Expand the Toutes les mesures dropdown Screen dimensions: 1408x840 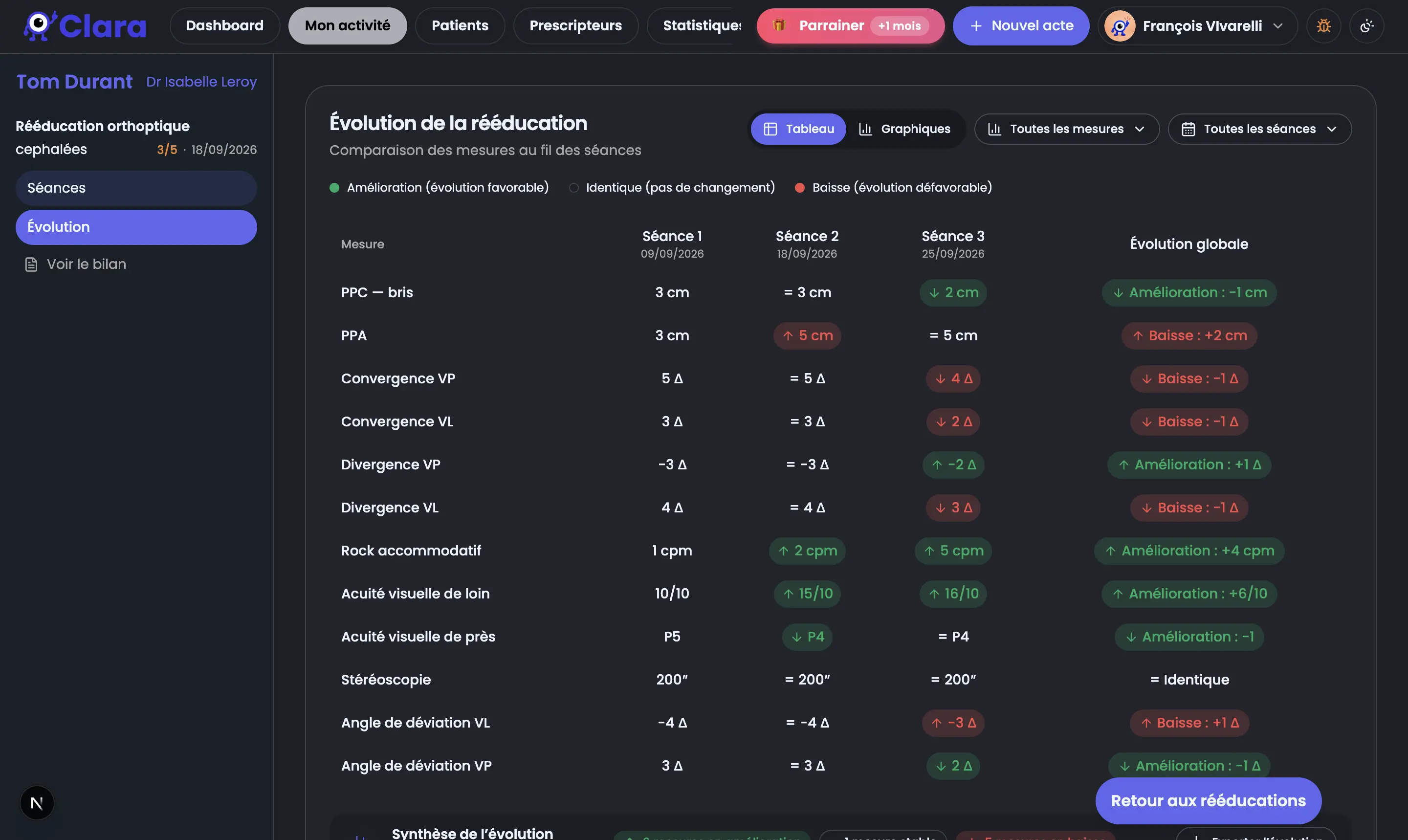point(1067,129)
